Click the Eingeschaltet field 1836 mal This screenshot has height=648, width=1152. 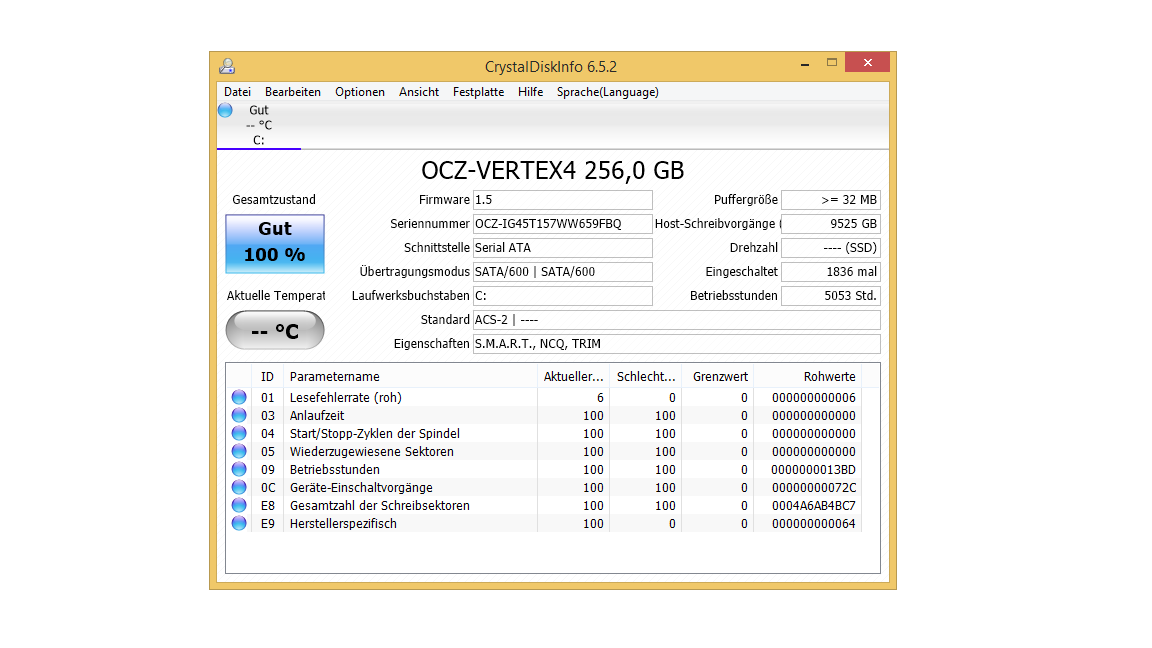click(x=831, y=272)
